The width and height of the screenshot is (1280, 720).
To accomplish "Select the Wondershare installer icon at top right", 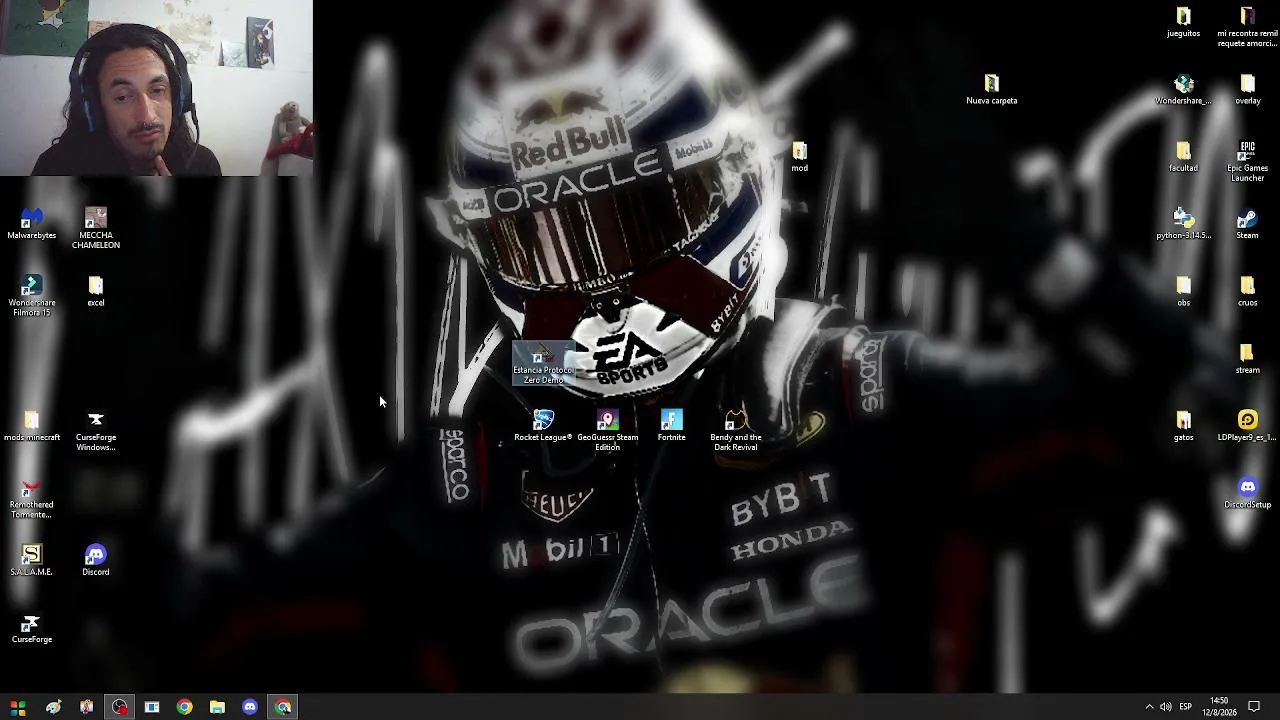I will (1184, 89).
